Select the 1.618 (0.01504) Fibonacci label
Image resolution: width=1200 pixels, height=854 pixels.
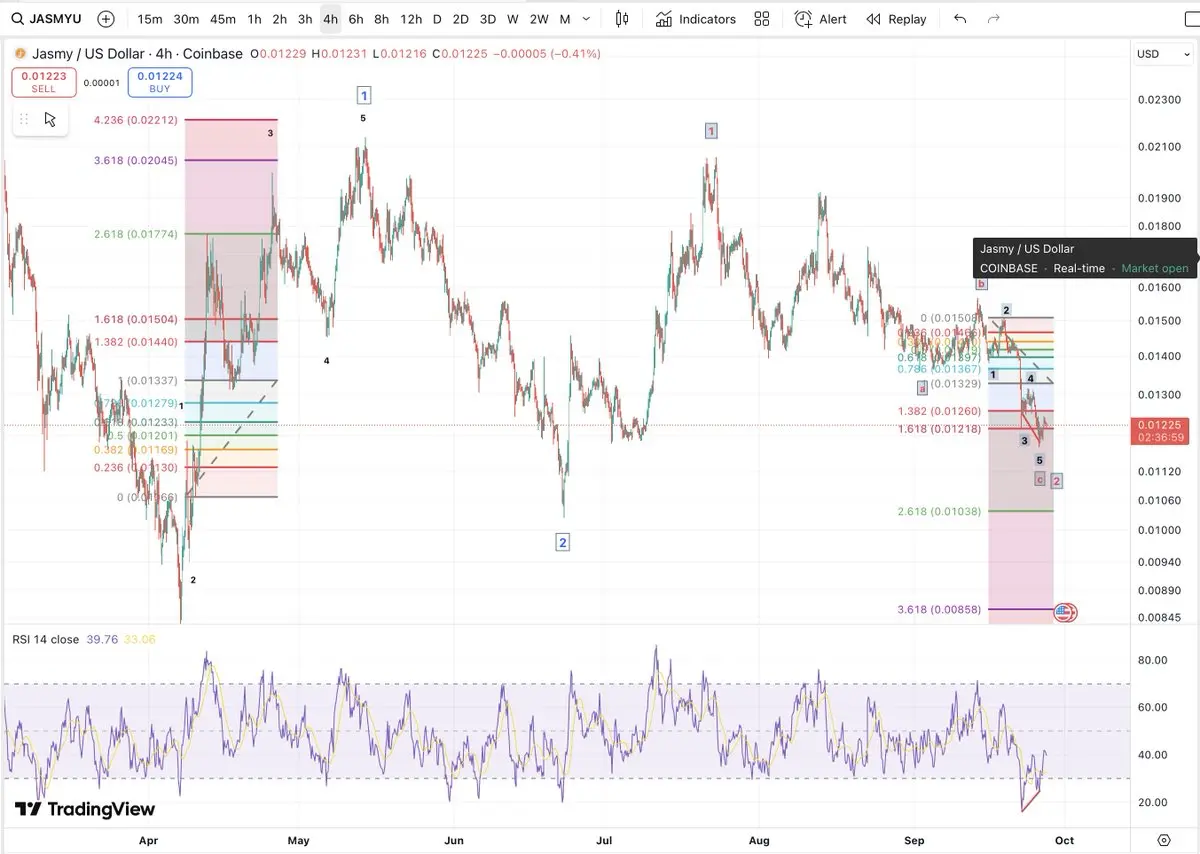[136, 319]
